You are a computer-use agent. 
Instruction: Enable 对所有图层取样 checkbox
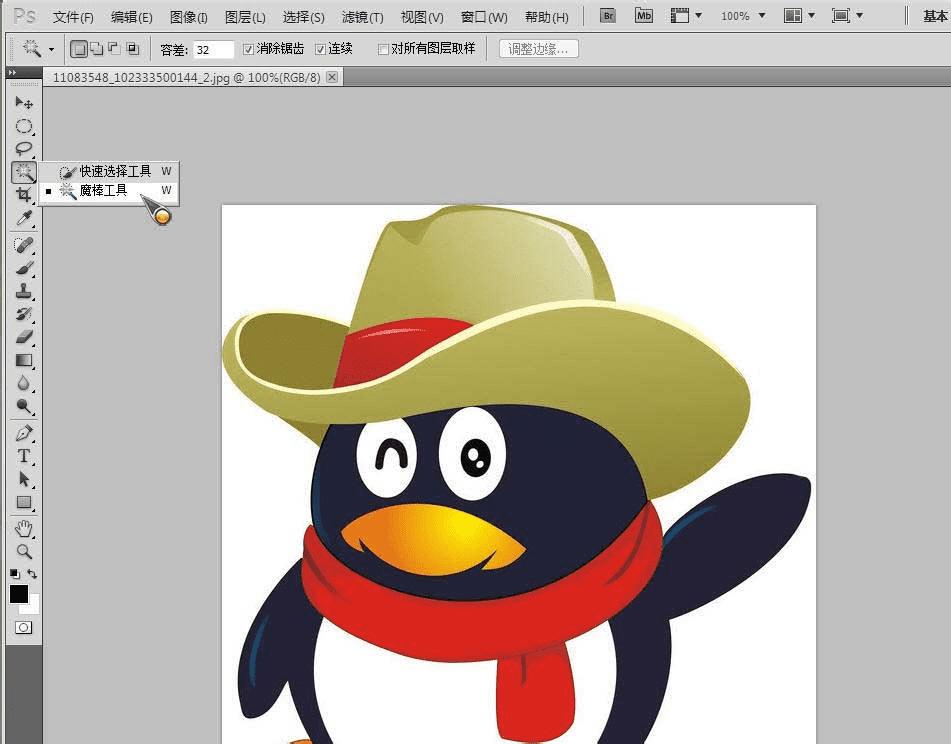pyautogui.click(x=383, y=49)
